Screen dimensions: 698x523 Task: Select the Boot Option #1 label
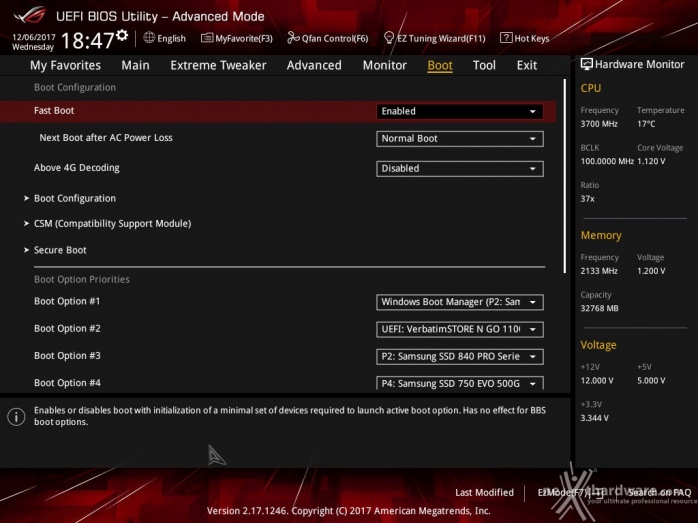point(67,301)
